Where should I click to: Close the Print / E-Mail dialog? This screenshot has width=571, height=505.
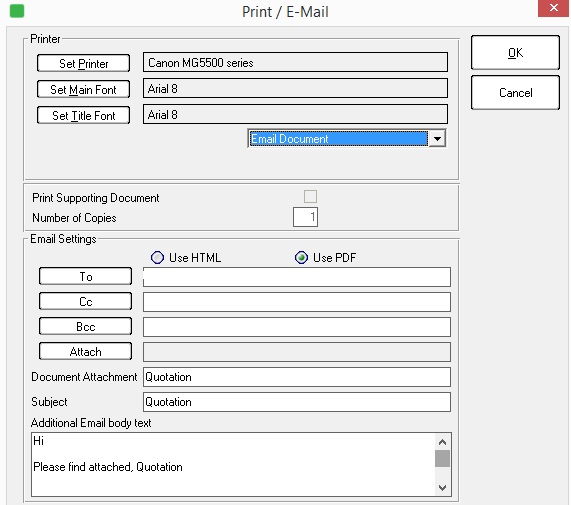pyautogui.click(x=554, y=8)
